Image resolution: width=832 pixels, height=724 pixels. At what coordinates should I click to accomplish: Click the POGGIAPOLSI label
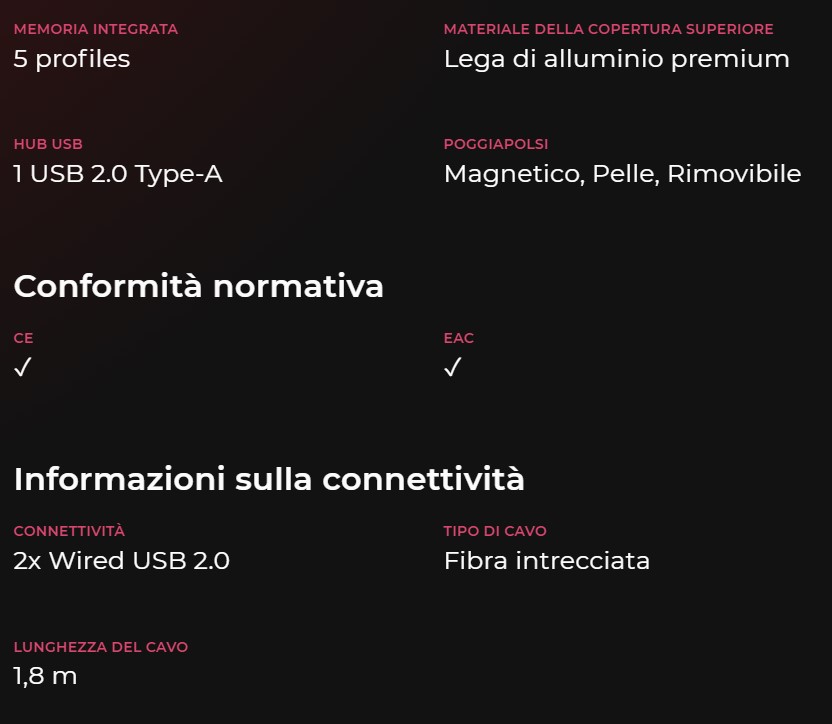(496, 144)
